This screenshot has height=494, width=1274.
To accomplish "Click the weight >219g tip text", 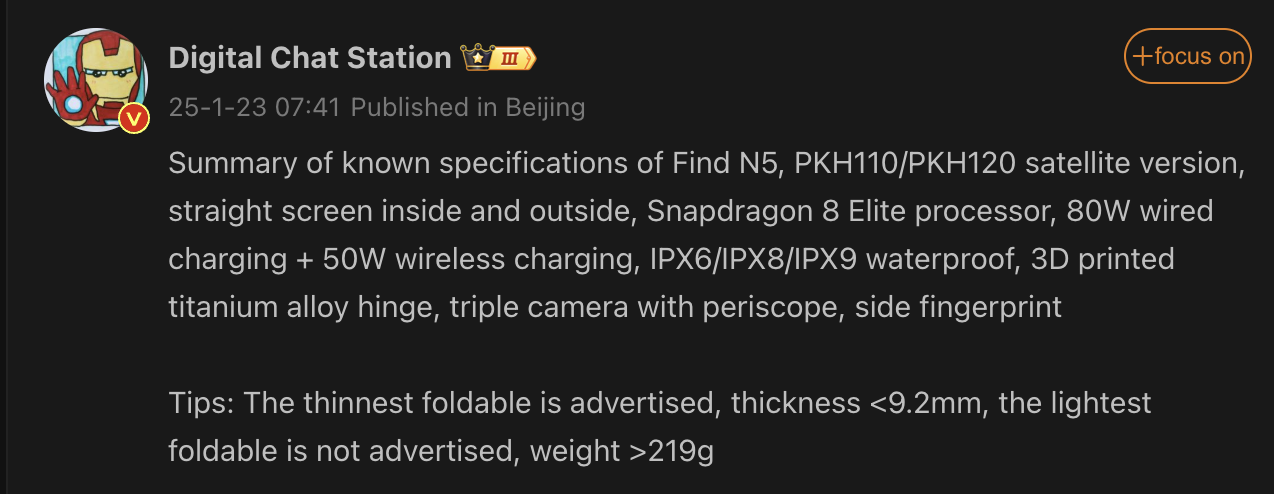I will click(x=621, y=452).
